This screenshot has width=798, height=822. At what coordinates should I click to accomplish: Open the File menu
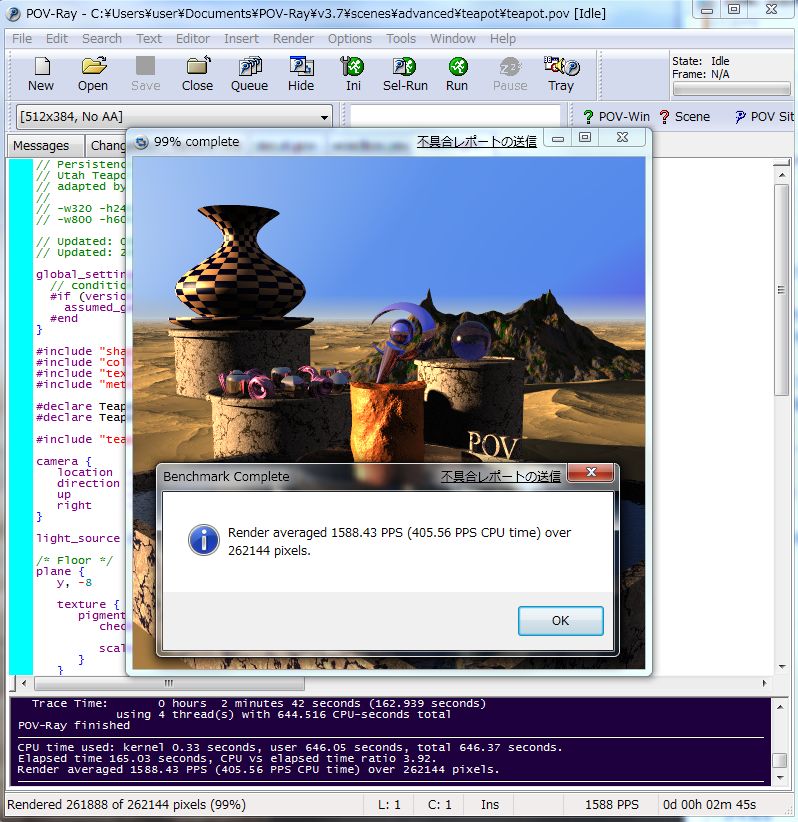click(x=22, y=39)
